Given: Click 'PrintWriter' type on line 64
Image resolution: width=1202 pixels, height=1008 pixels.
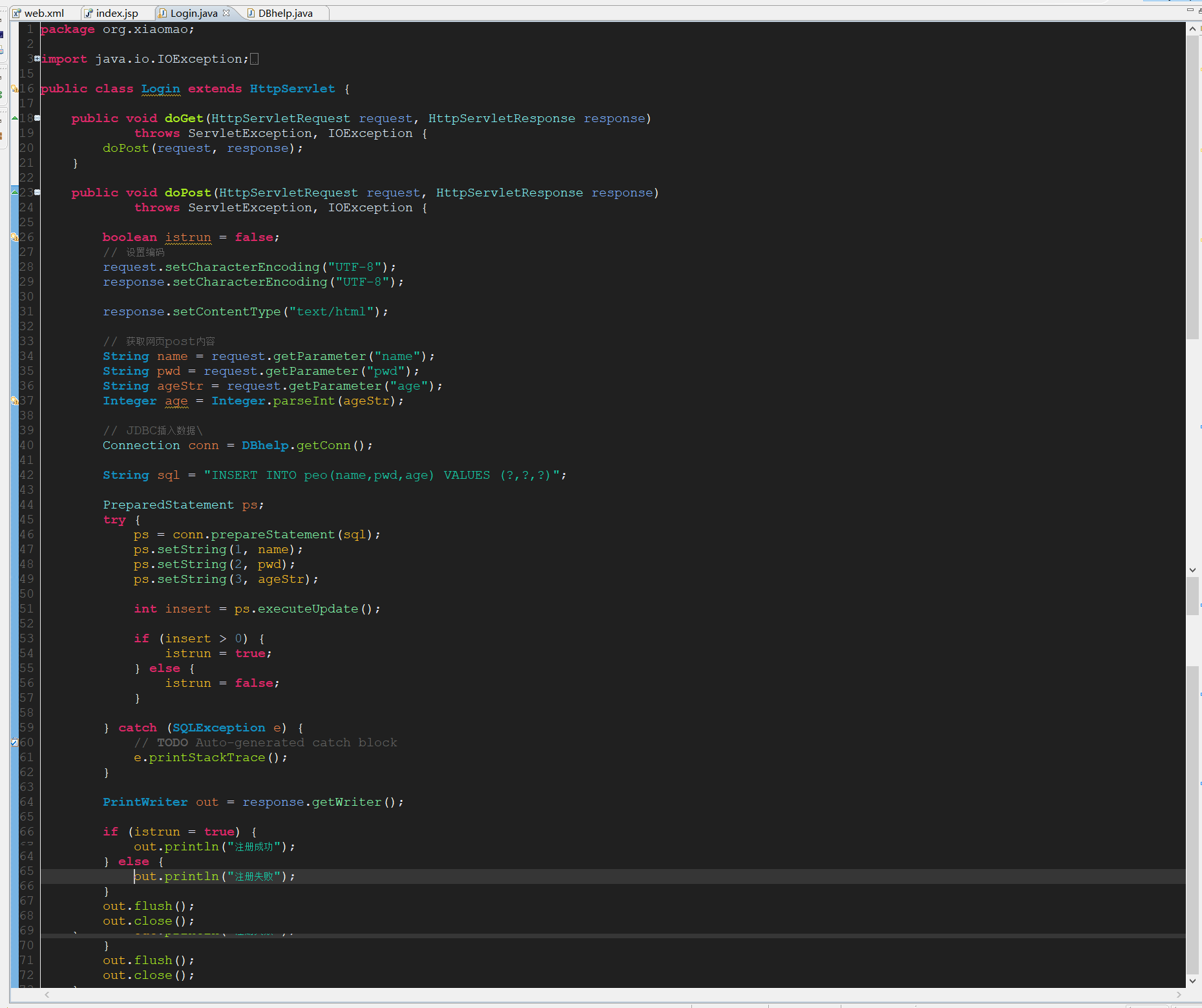Looking at the screenshot, I should pos(145,803).
